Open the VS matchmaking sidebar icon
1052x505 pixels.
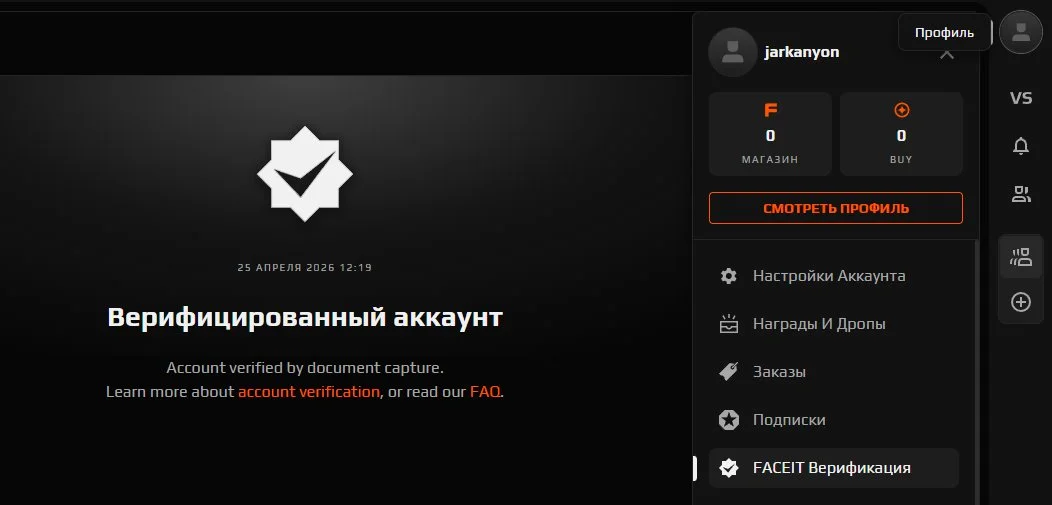(1020, 98)
